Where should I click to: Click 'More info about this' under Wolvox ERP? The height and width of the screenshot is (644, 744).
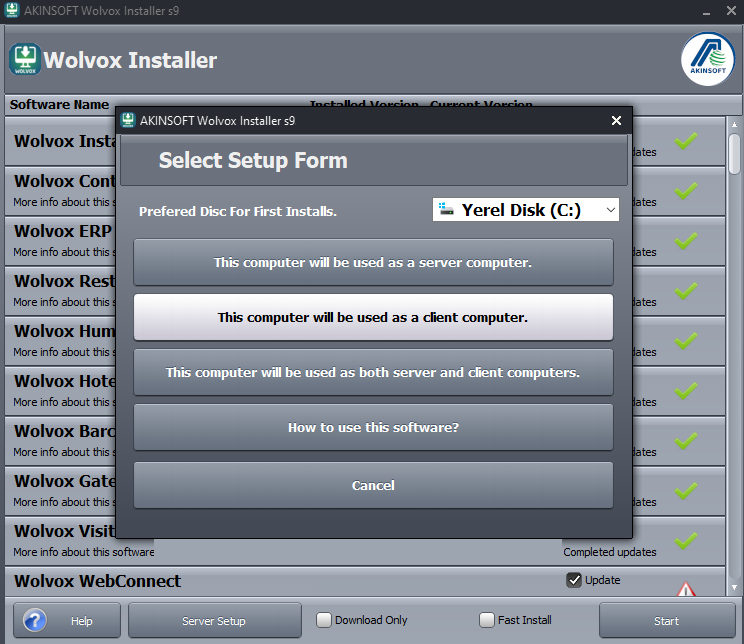[x=64, y=252]
